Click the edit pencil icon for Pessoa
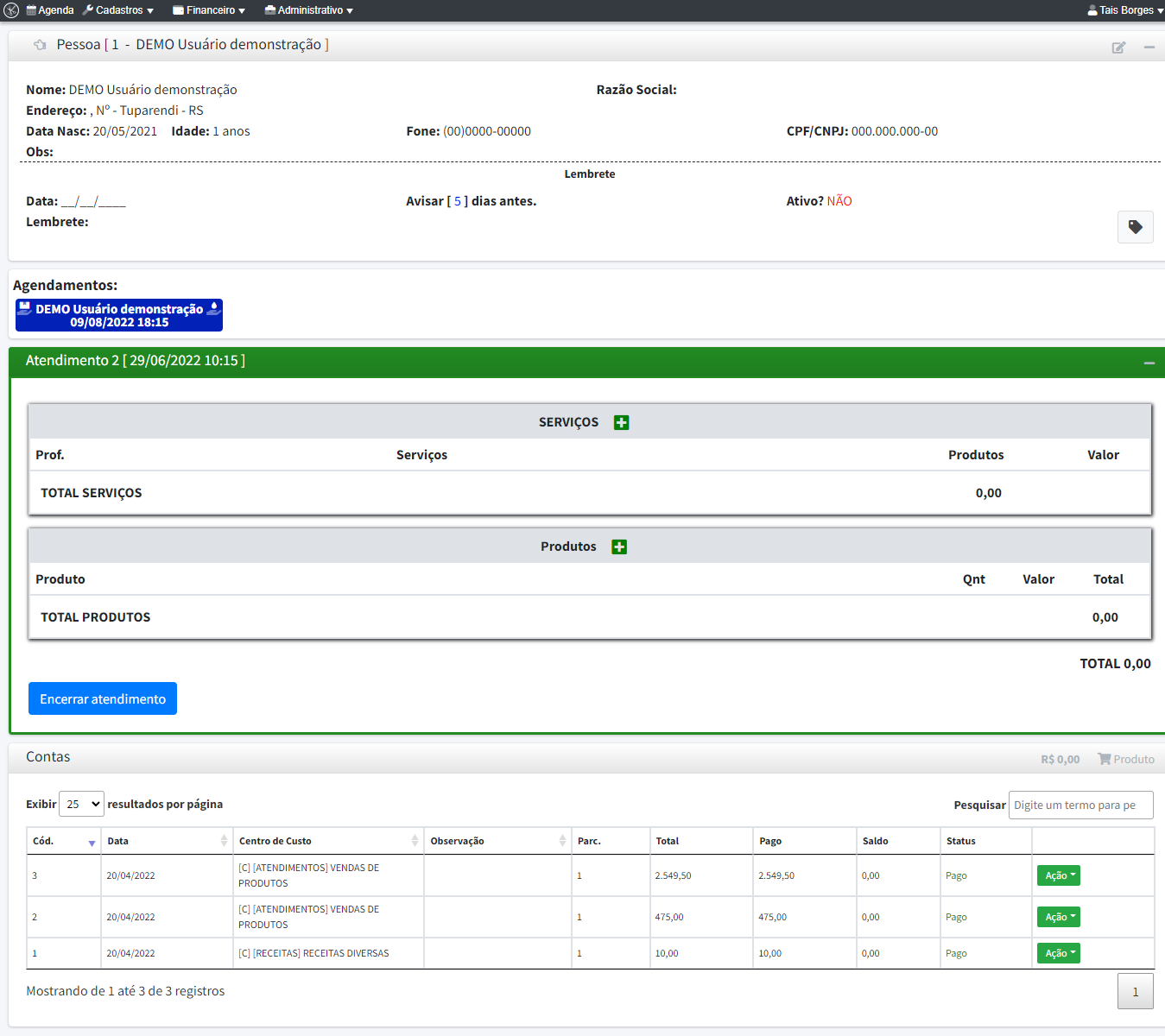Screen dimensions: 1165x1036 (x=1118, y=47)
